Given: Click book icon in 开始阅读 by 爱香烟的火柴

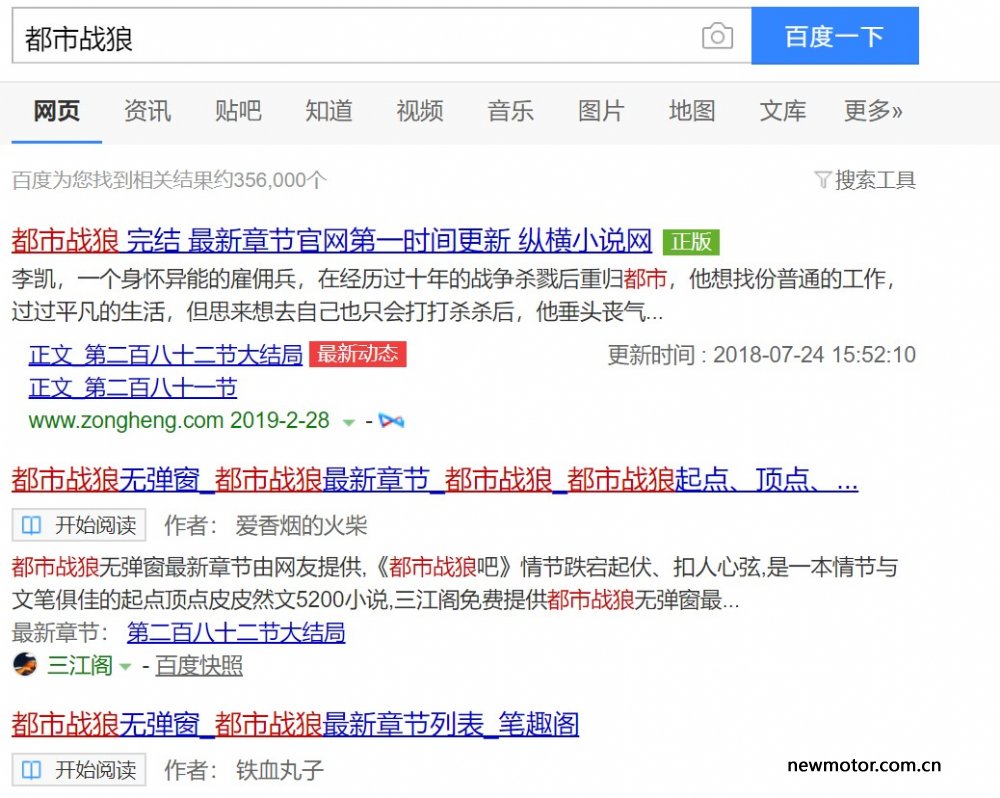Looking at the screenshot, I should click(31, 525).
